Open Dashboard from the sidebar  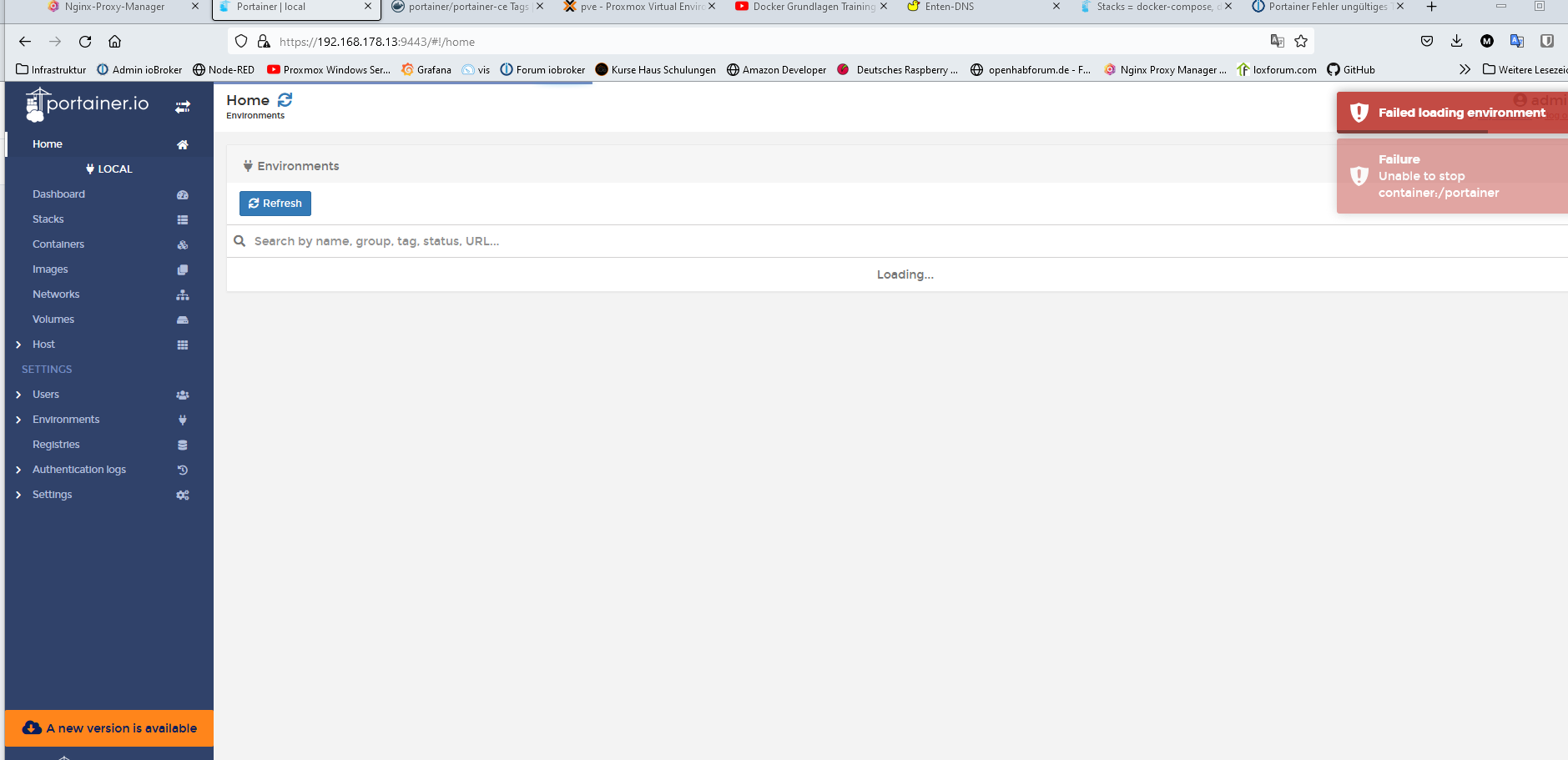click(58, 194)
